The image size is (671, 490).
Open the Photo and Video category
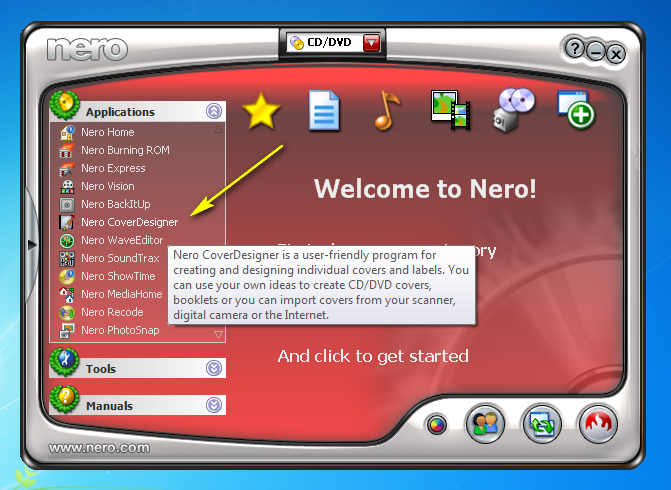pyautogui.click(x=451, y=110)
